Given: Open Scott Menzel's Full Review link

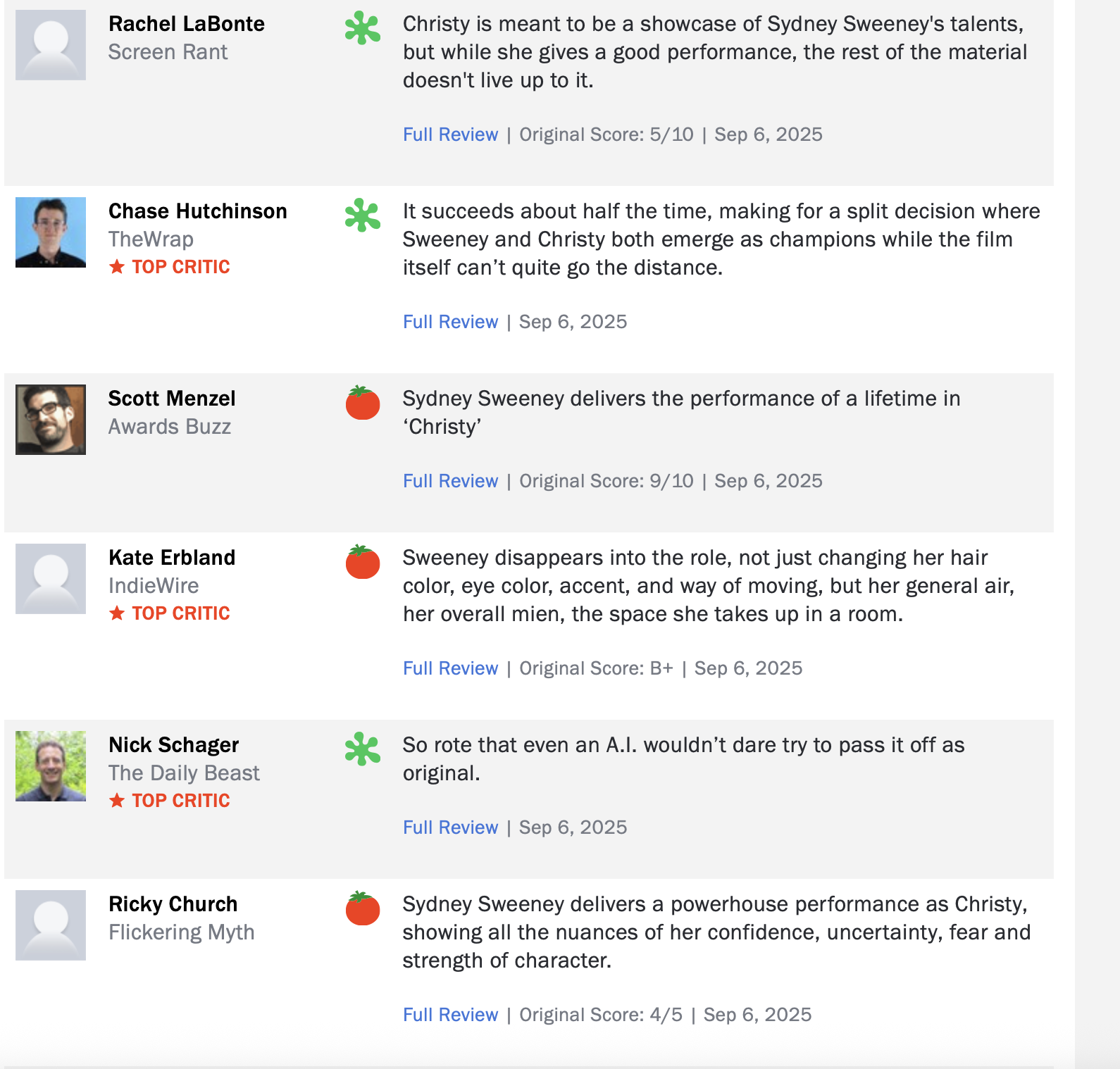Looking at the screenshot, I should pos(450,481).
